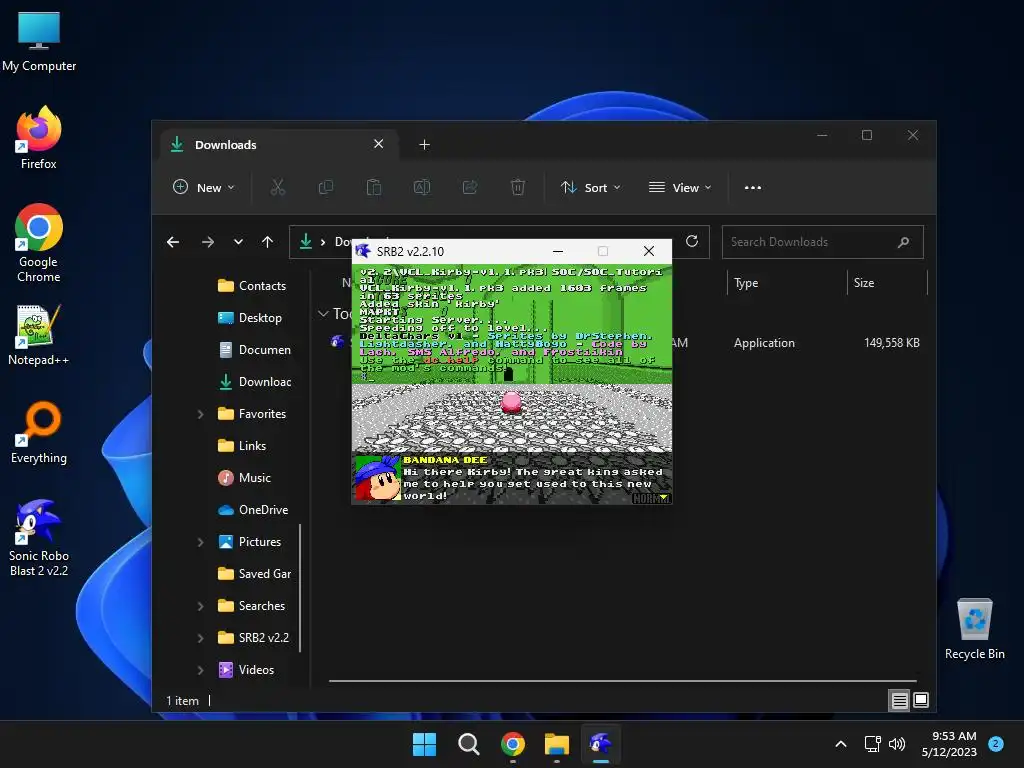Expand the Videos folder tree node
The width and height of the screenshot is (1024, 768).
tap(200, 670)
